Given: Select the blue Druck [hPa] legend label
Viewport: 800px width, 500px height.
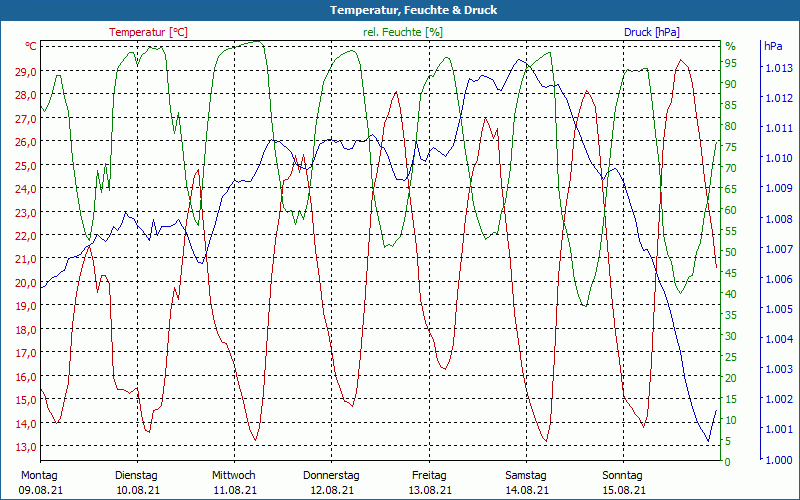Looking at the screenshot, I should coord(652,32).
